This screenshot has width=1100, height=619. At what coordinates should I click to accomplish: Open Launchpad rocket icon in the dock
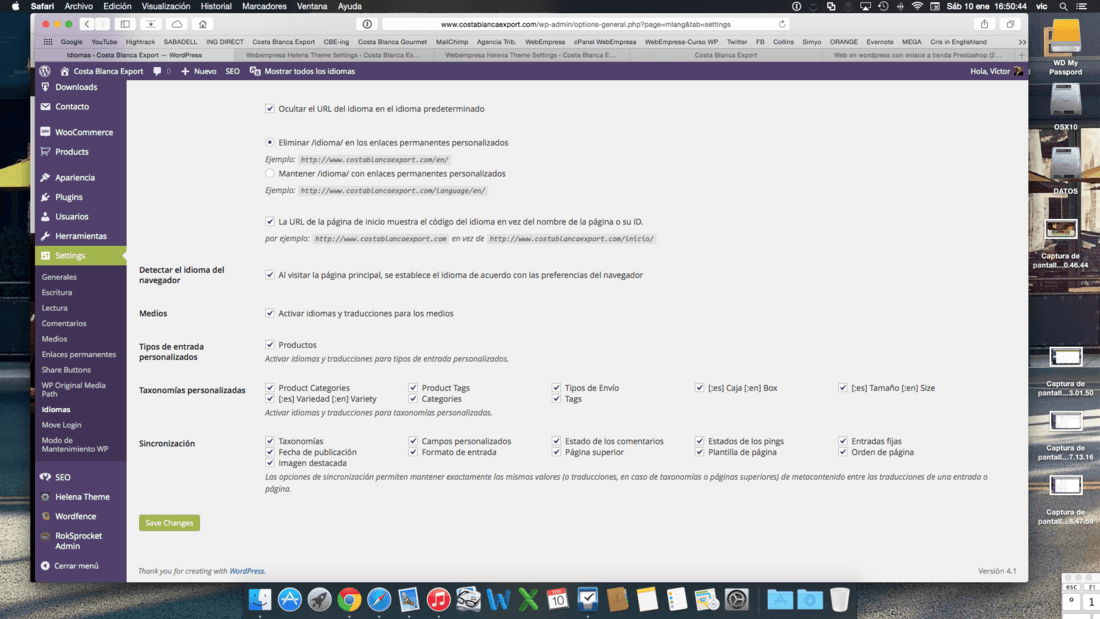tap(319, 599)
